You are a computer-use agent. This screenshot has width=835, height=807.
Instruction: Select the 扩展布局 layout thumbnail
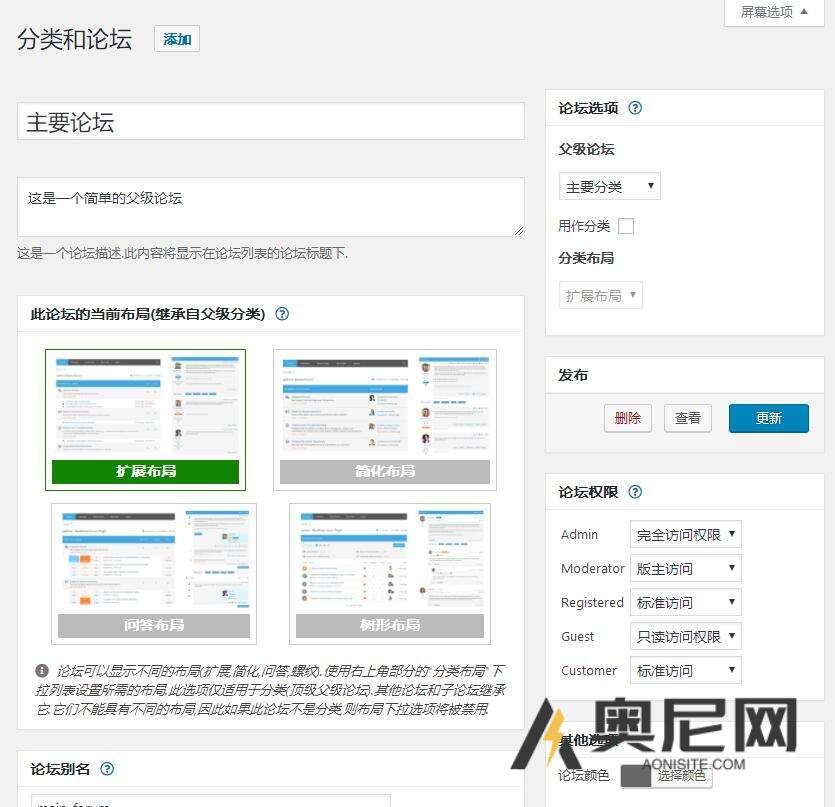point(145,420)
